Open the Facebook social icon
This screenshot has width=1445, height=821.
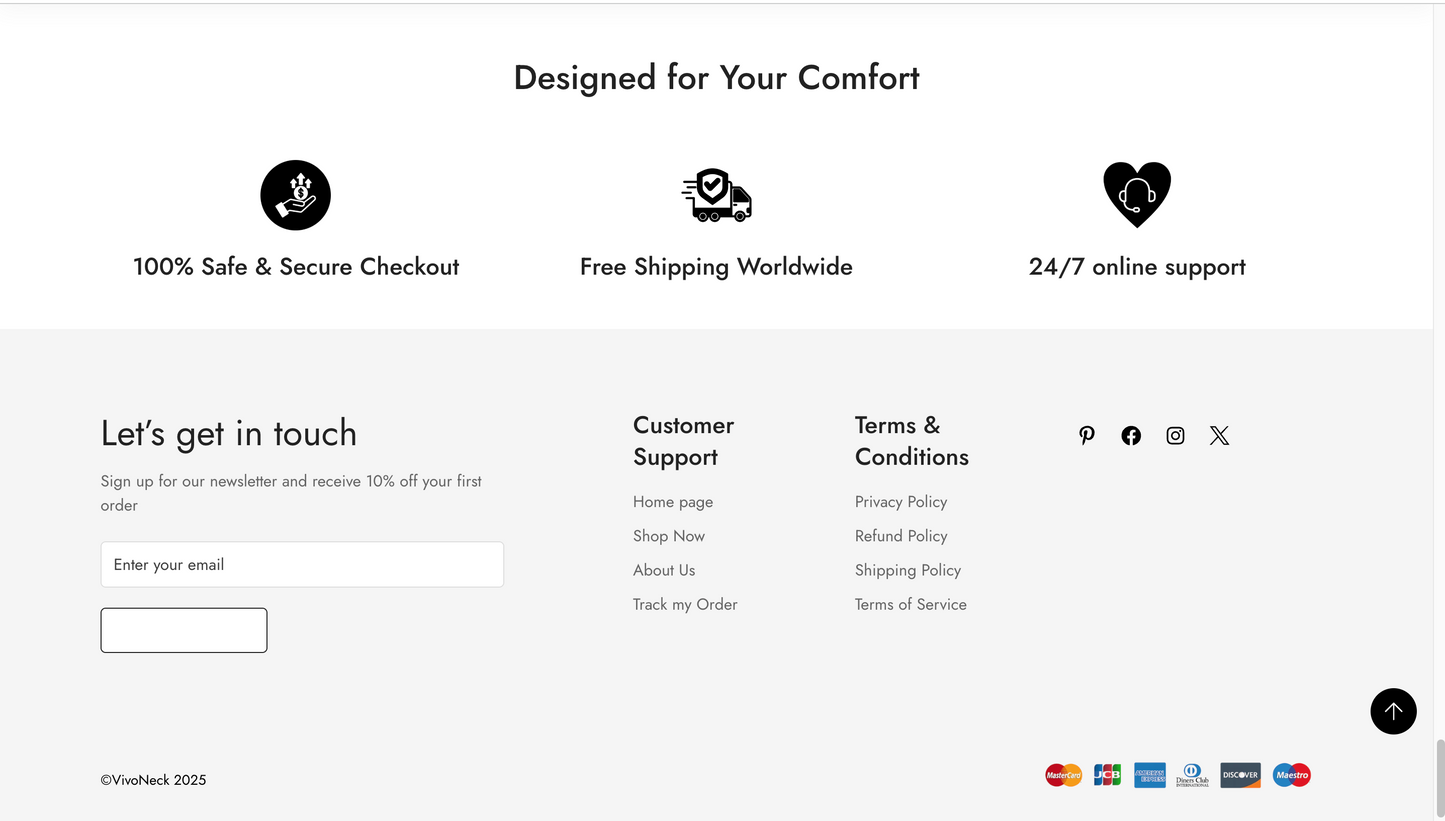(x=1131, y=435)
